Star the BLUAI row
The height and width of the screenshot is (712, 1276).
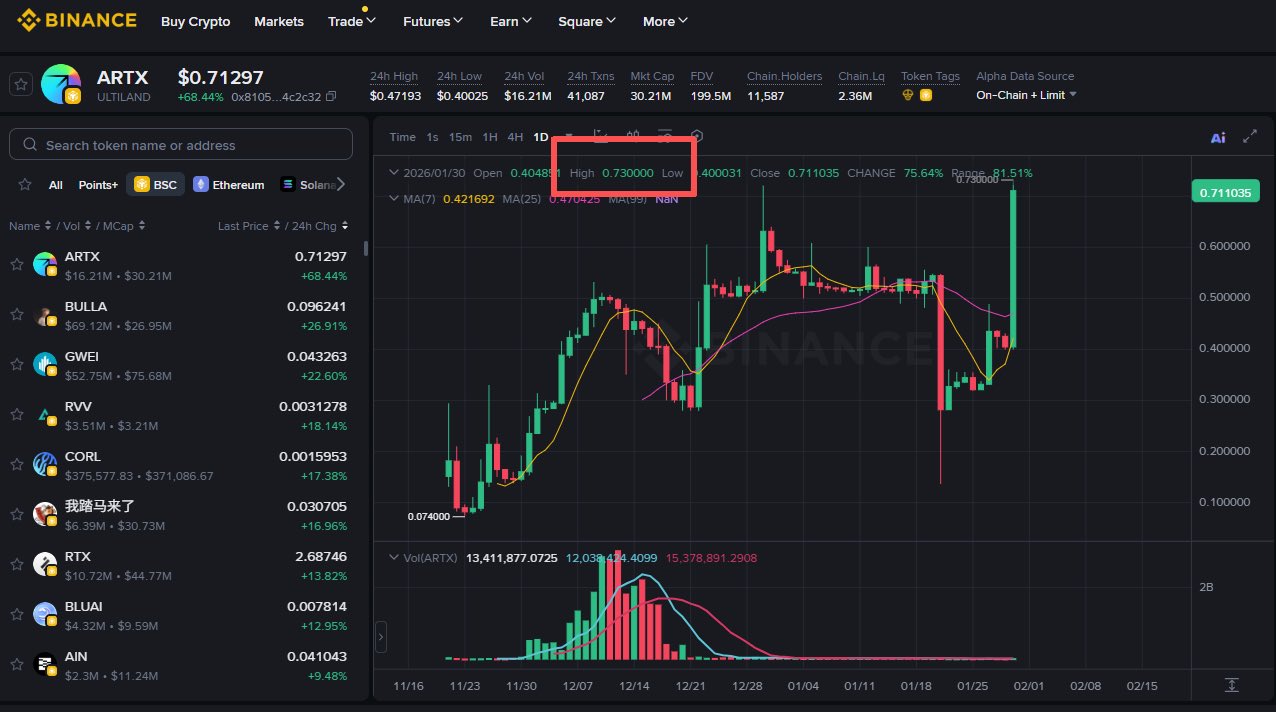17,614
